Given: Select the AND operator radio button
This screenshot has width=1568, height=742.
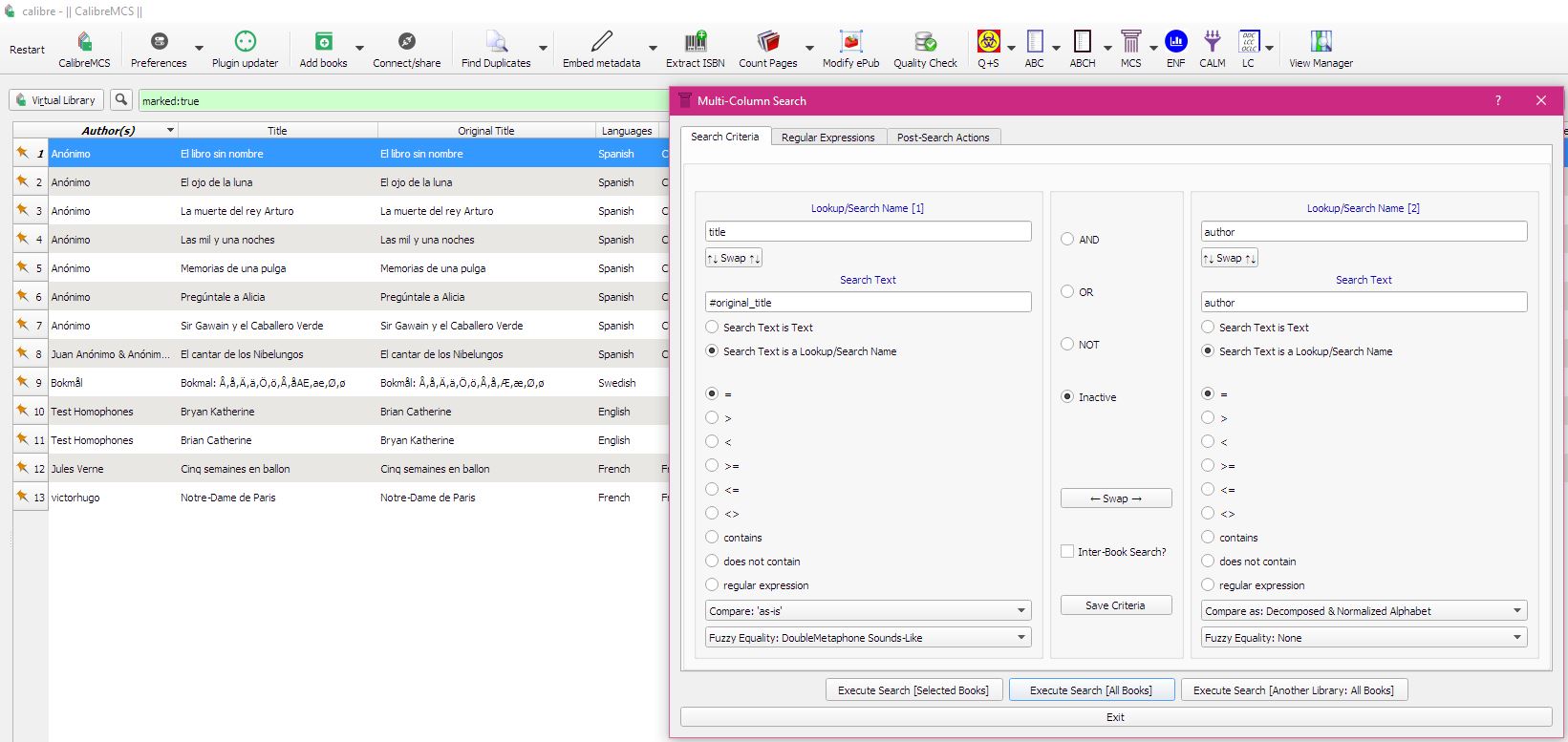Looking at the screenshot, I should click(x=1067, y=240).
